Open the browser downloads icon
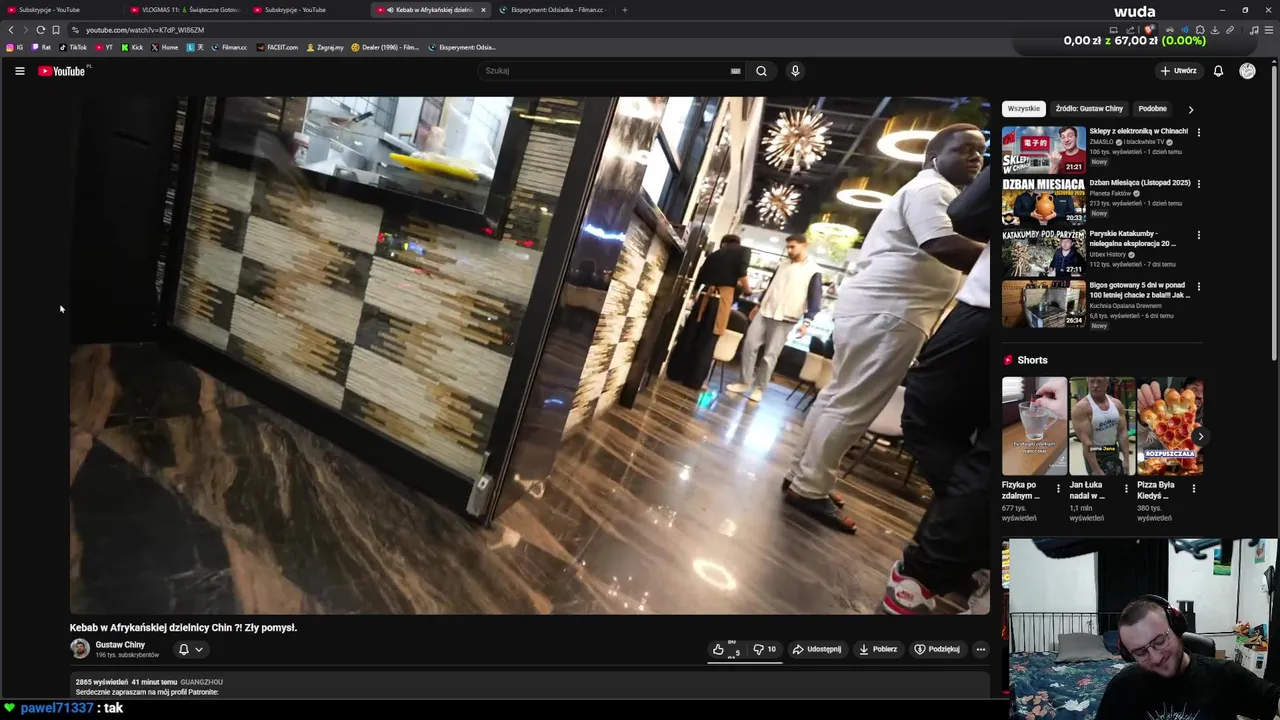Screen dimensions: 1280x720 tap(1215, 30)
